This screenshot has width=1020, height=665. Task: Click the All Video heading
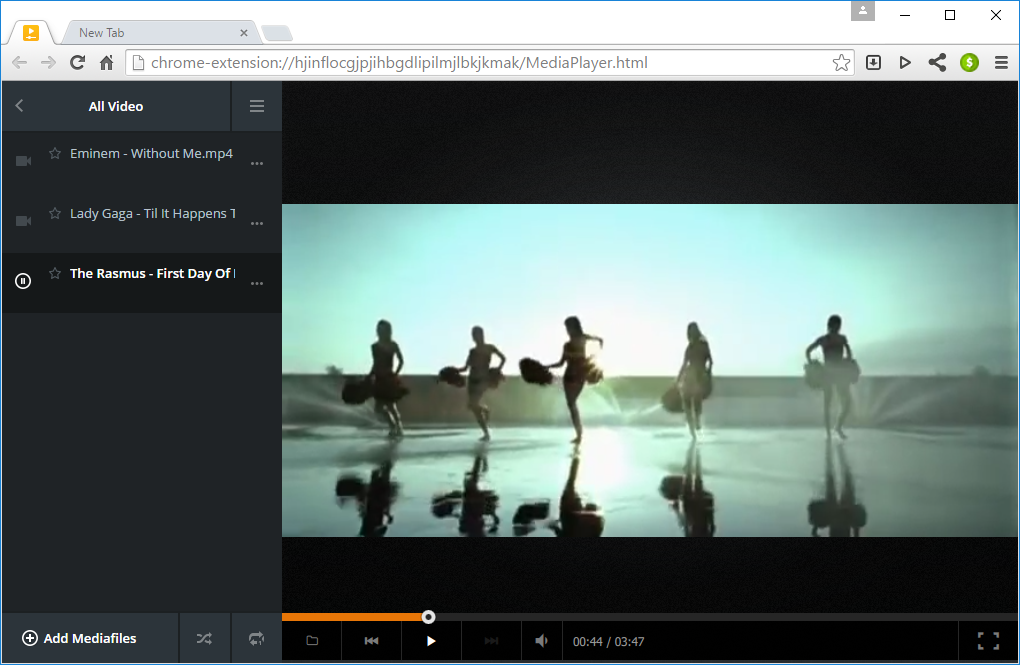point(116,106)
